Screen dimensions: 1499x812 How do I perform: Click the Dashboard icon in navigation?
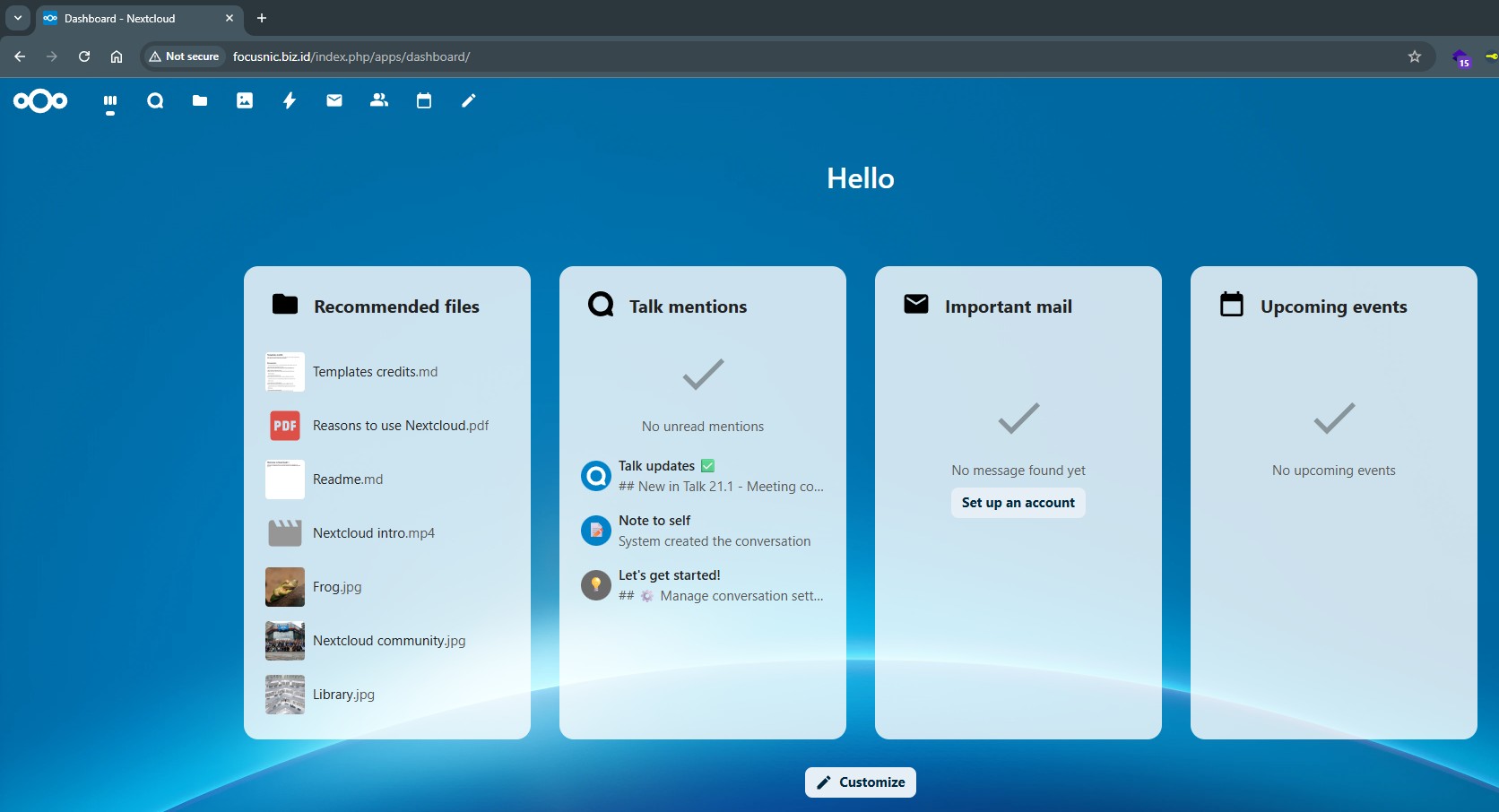click(x=110, y=101)
